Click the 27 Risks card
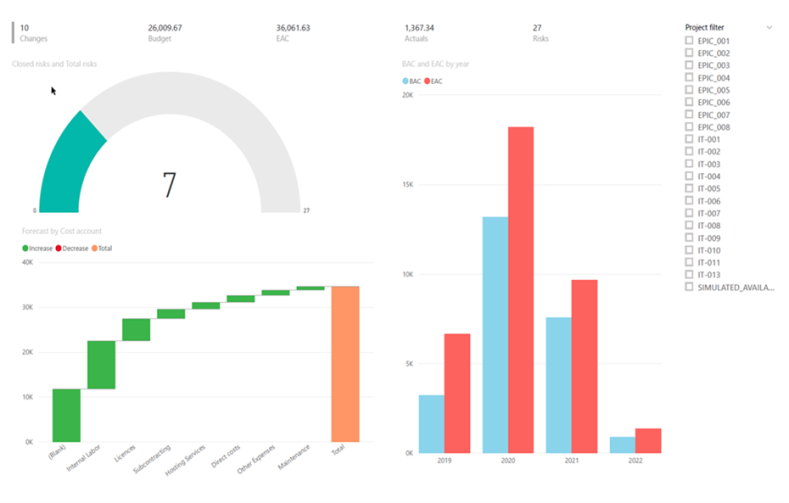The width and height of the screenshot is (789, 503). click(540, 33)
